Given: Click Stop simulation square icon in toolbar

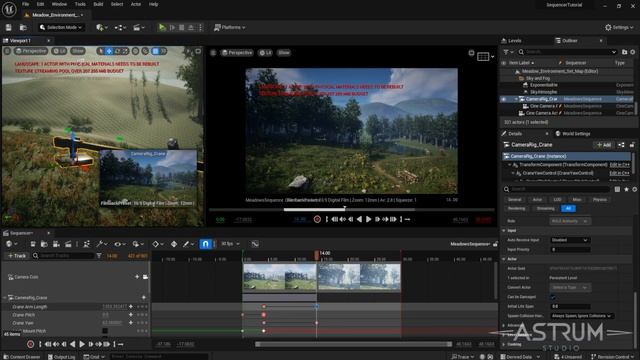Looking at the screenshot, I should [x=182, y=27].
